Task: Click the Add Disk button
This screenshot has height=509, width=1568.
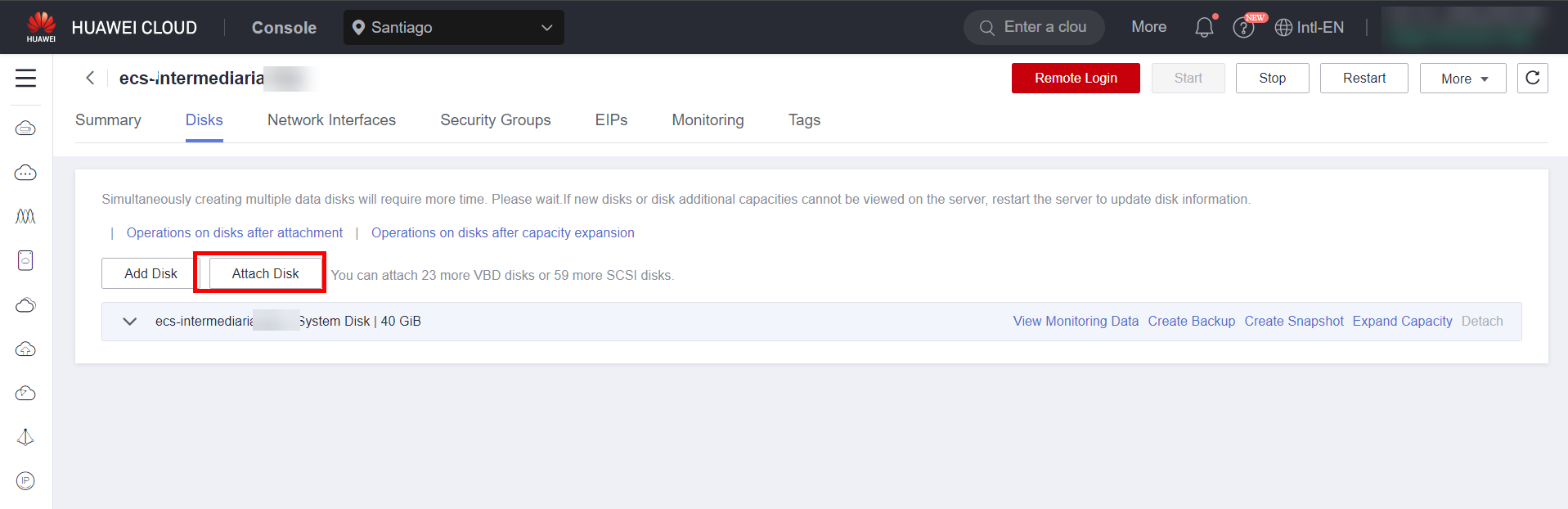Action: (x=151, y=273)
